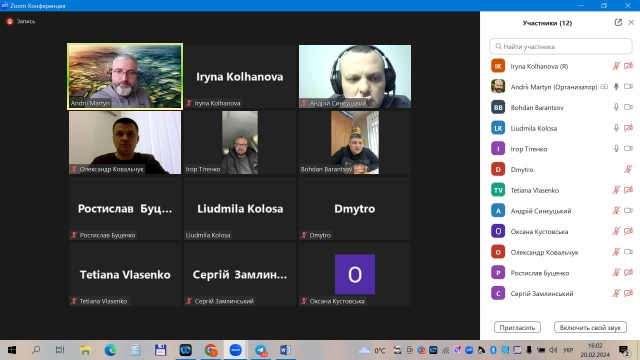
Task: Select Оксана Кустовська tile with purple O
Action: [x=355, y=275]
